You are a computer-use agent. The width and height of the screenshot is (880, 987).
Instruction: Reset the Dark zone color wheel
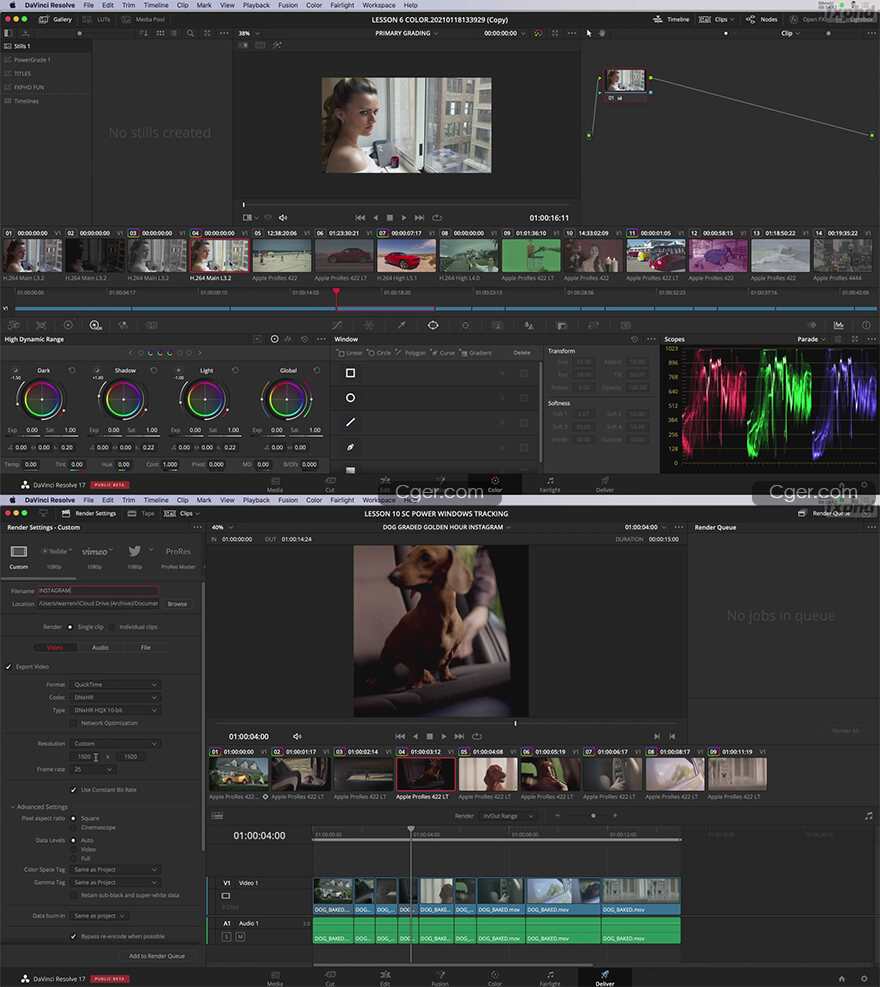[71, 370]
